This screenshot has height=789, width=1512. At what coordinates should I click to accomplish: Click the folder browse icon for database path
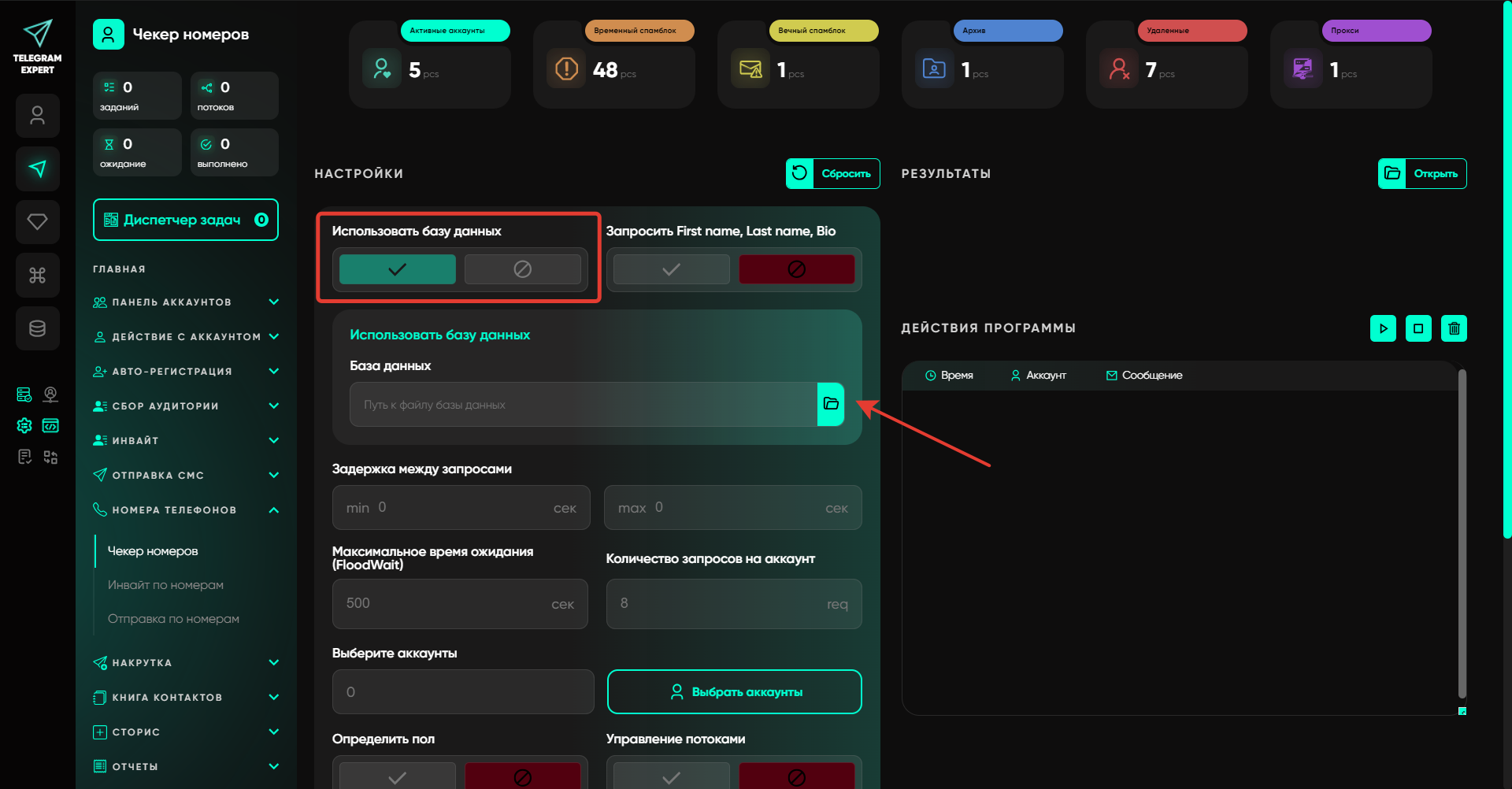(x=830, y=404)
